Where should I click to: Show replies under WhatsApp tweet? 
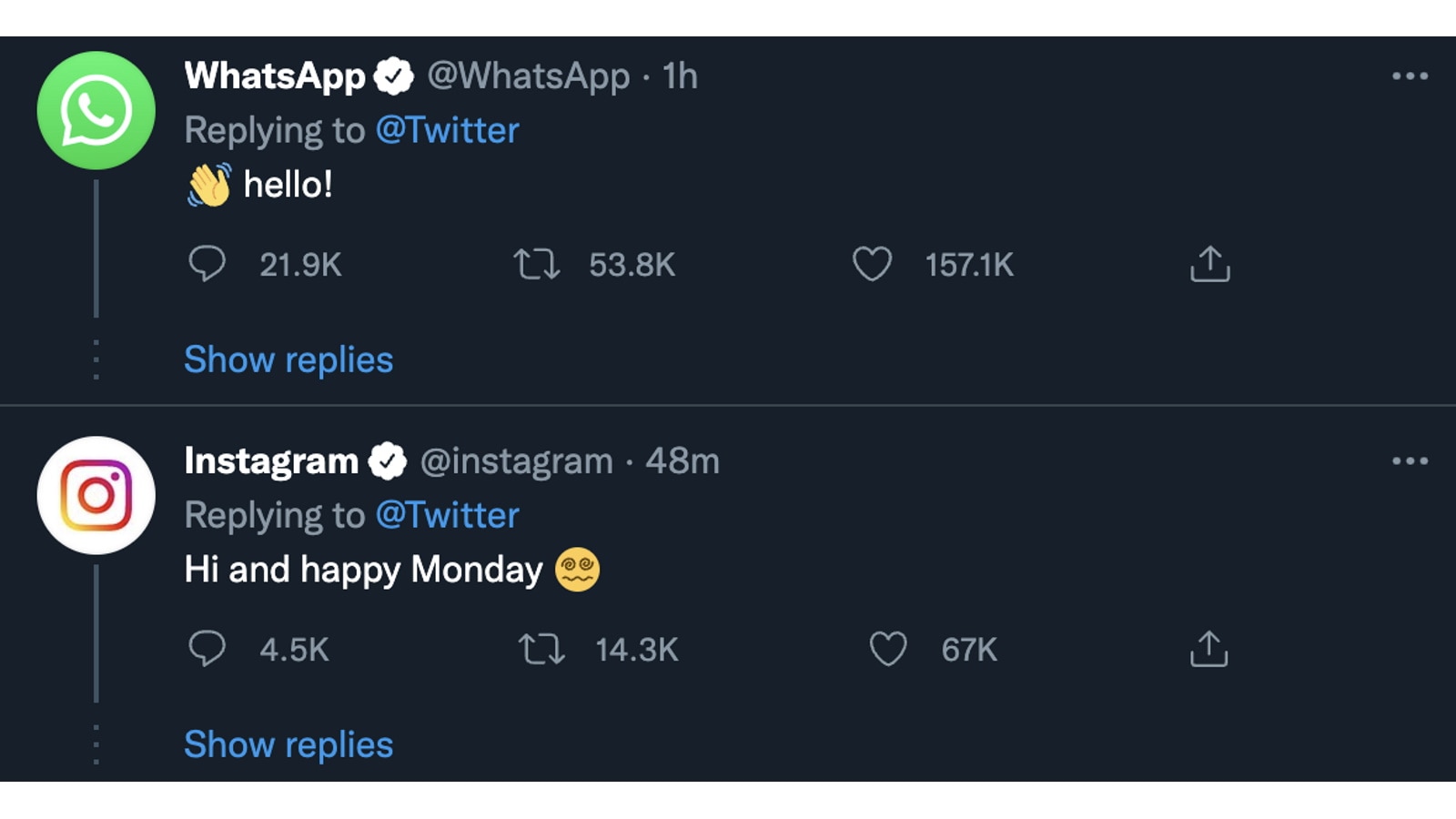click(x=288, y=360)
